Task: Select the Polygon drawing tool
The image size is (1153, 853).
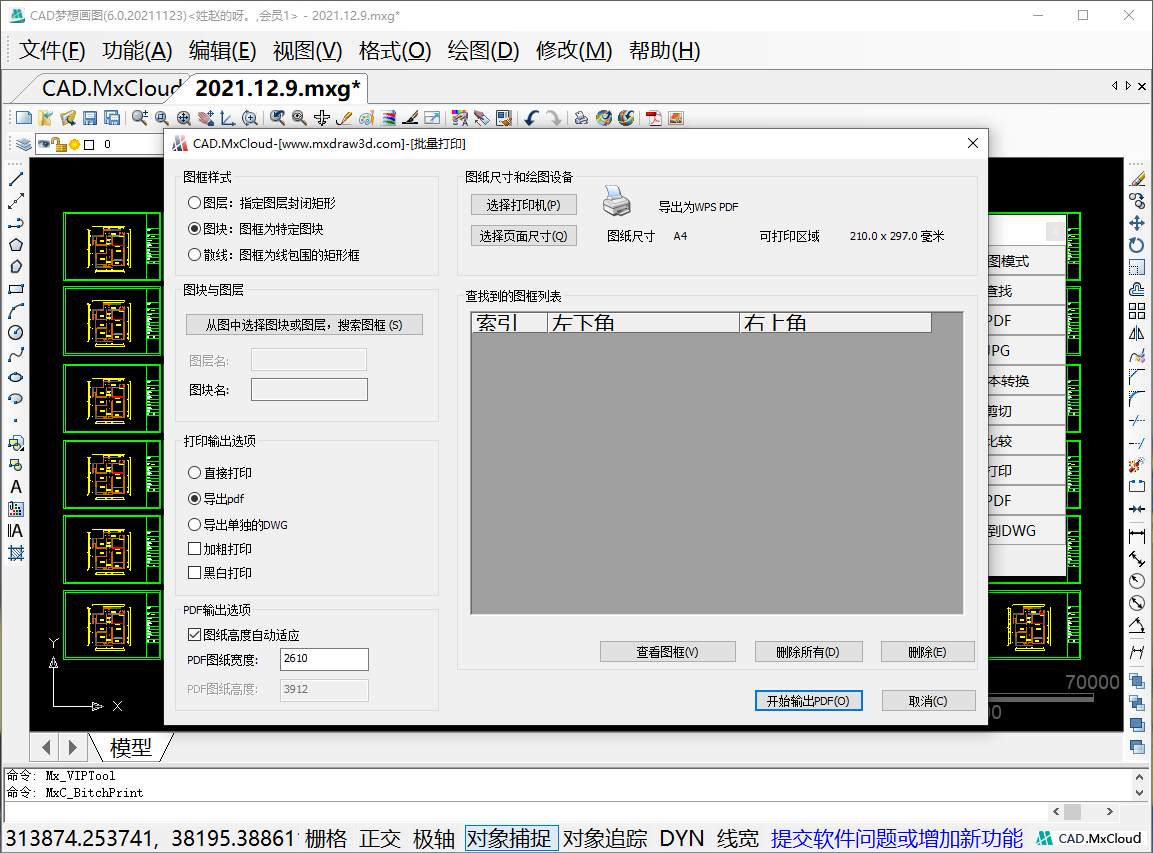Action: tap(15, 245)
